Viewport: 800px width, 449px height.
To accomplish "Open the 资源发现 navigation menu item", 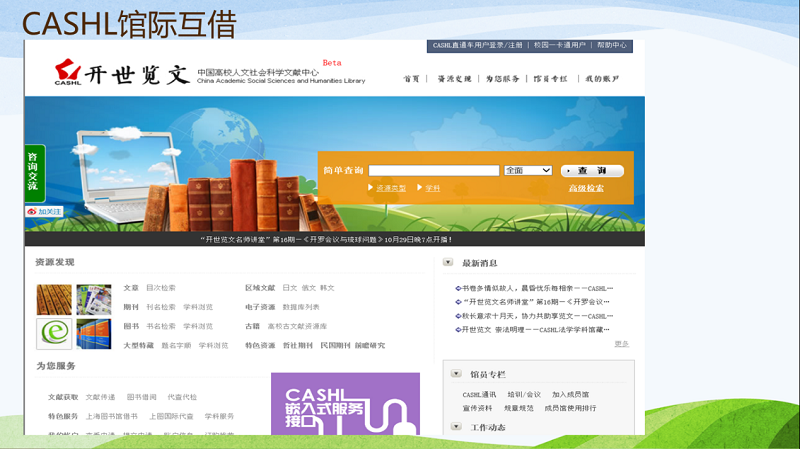I will point(454,79).
